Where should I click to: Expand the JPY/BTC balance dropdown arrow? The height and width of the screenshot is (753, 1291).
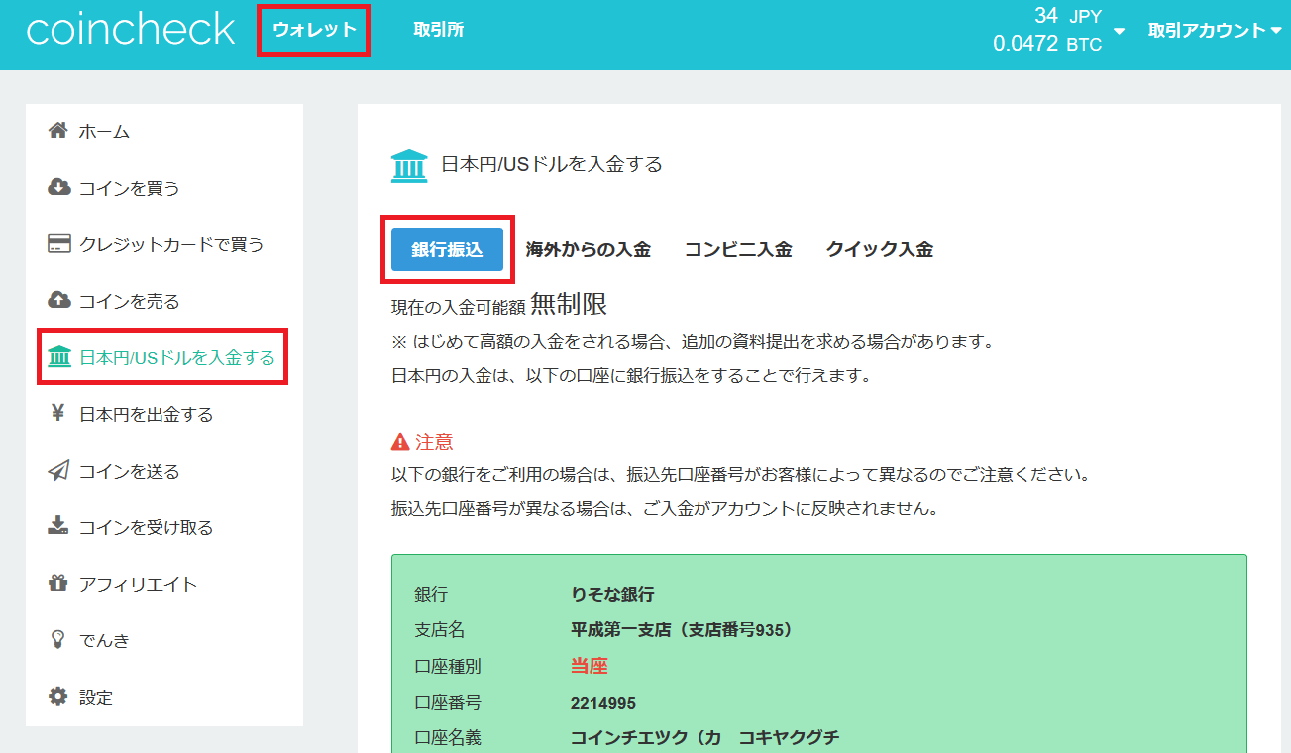pos(1119,31)
